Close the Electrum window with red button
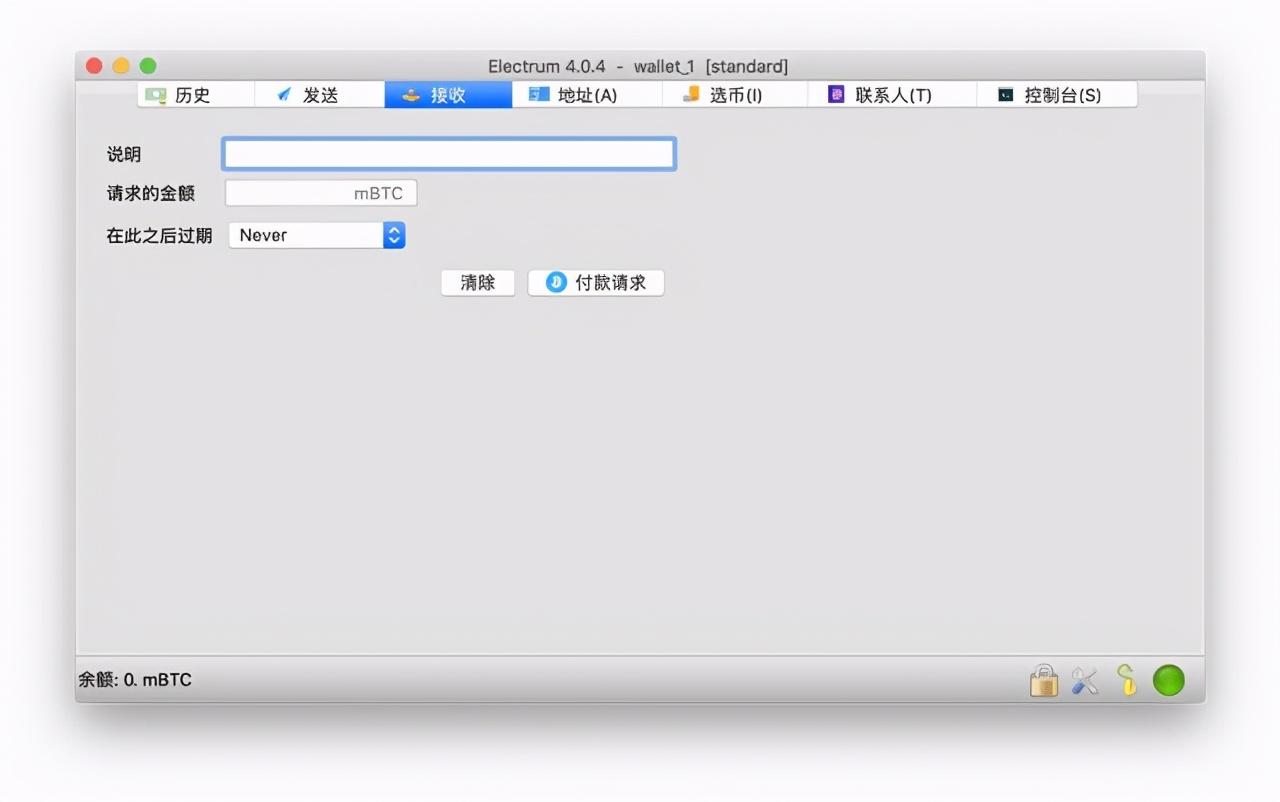The height and width of the screenshot is (802, 1280). coord(94,66)
